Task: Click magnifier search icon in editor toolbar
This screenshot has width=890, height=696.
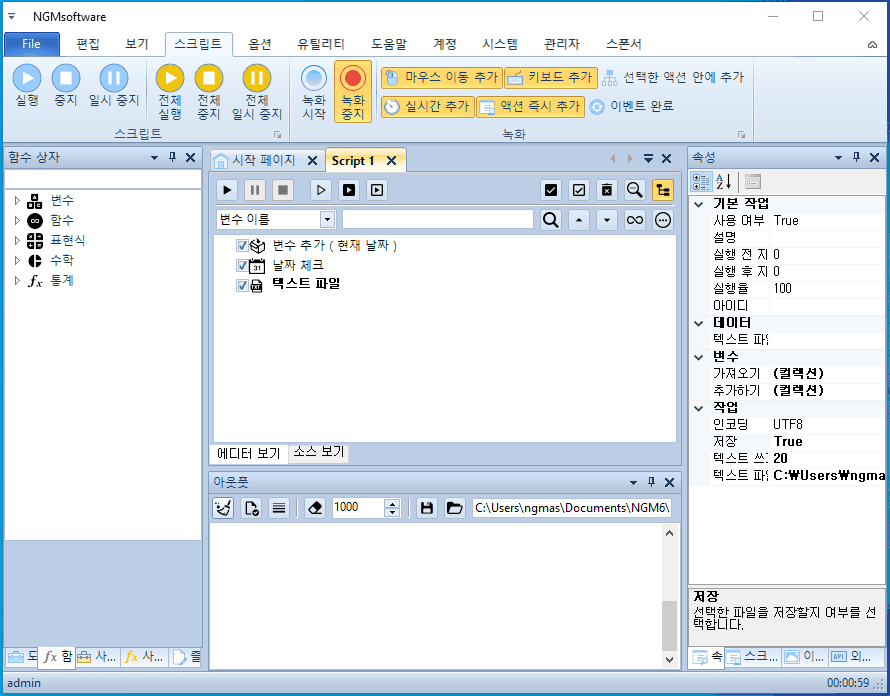Action: click(x=635, y=190)
